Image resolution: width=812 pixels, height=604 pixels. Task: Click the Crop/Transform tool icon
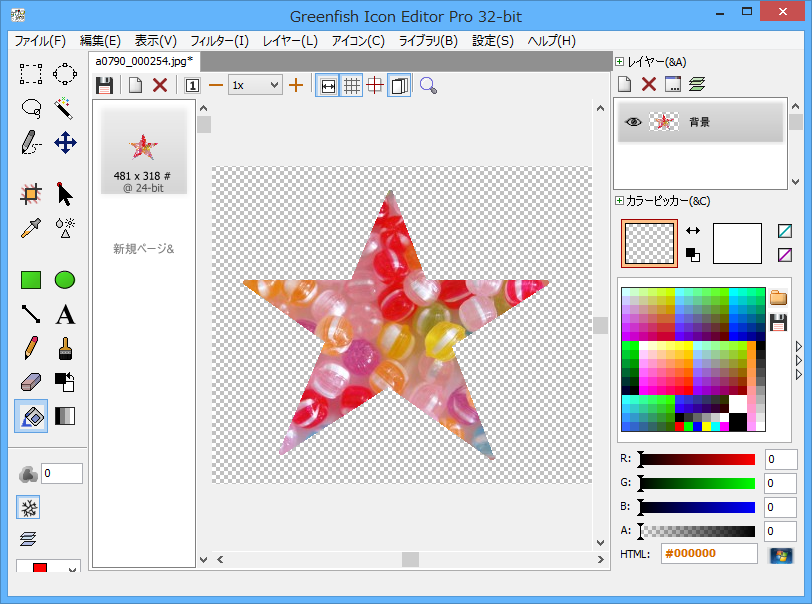click(x=31, y=194)
